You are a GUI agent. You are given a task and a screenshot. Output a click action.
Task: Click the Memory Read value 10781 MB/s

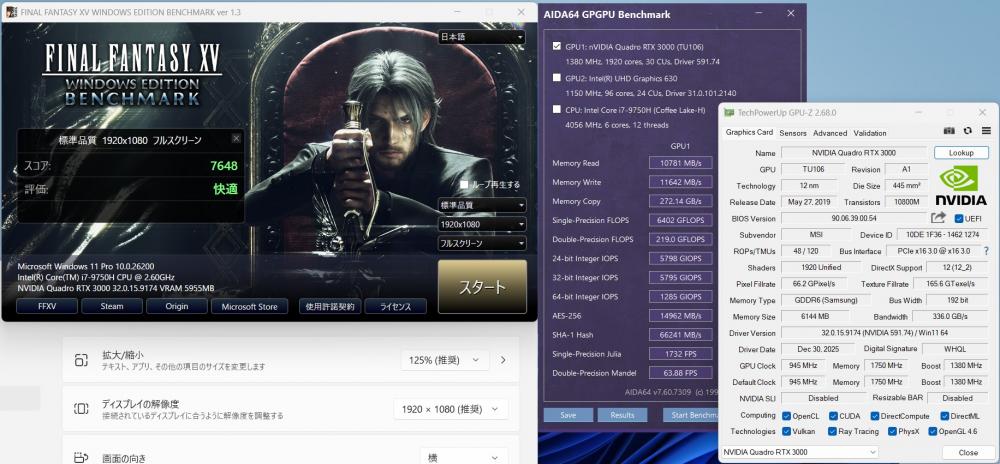(680, 163)
